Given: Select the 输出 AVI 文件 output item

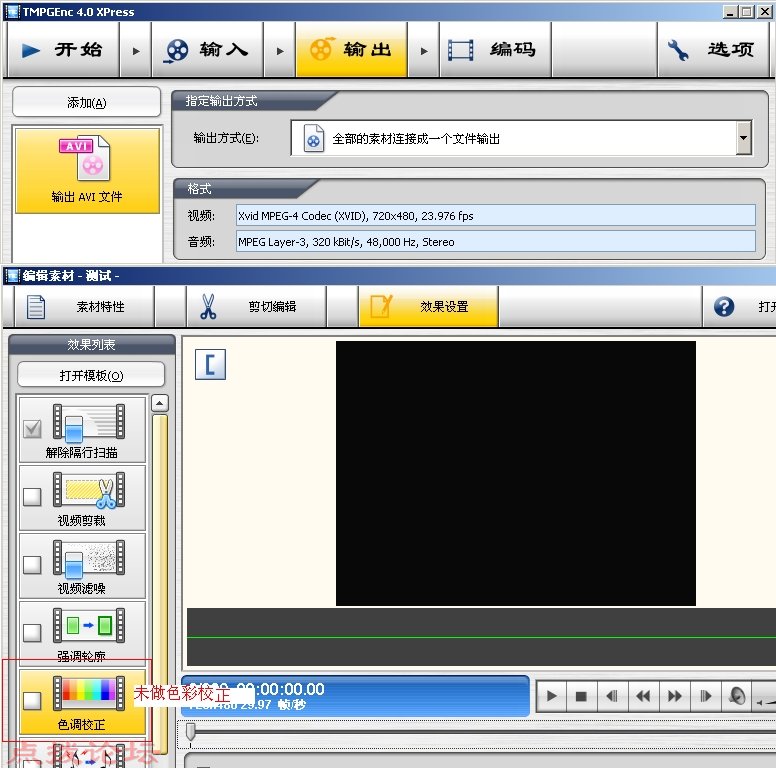Looking at the screenshot, I should 87,171.
